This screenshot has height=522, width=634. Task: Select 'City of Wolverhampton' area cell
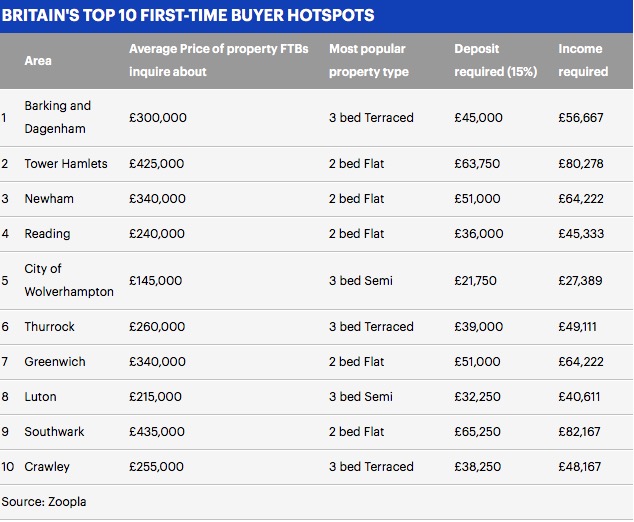[69, 280]
